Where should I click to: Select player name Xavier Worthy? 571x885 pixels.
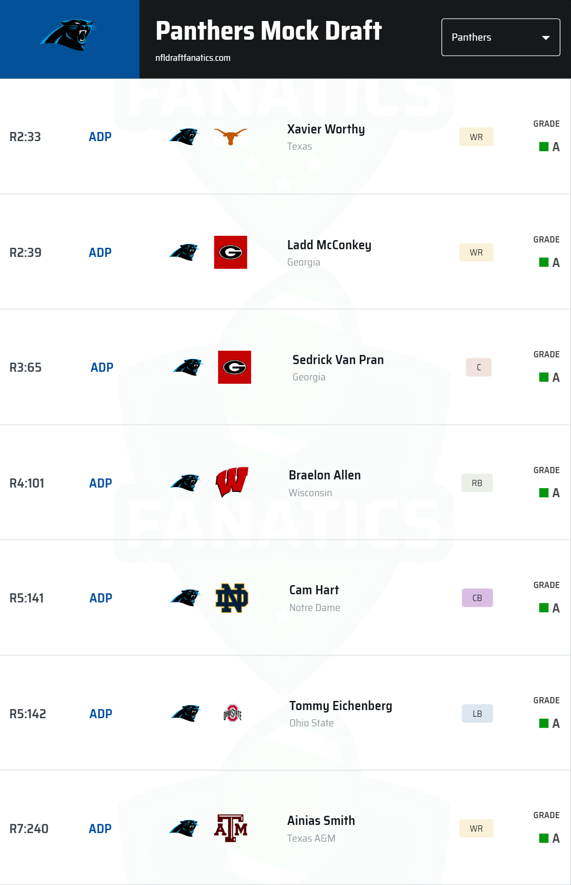tap(326, 129)
